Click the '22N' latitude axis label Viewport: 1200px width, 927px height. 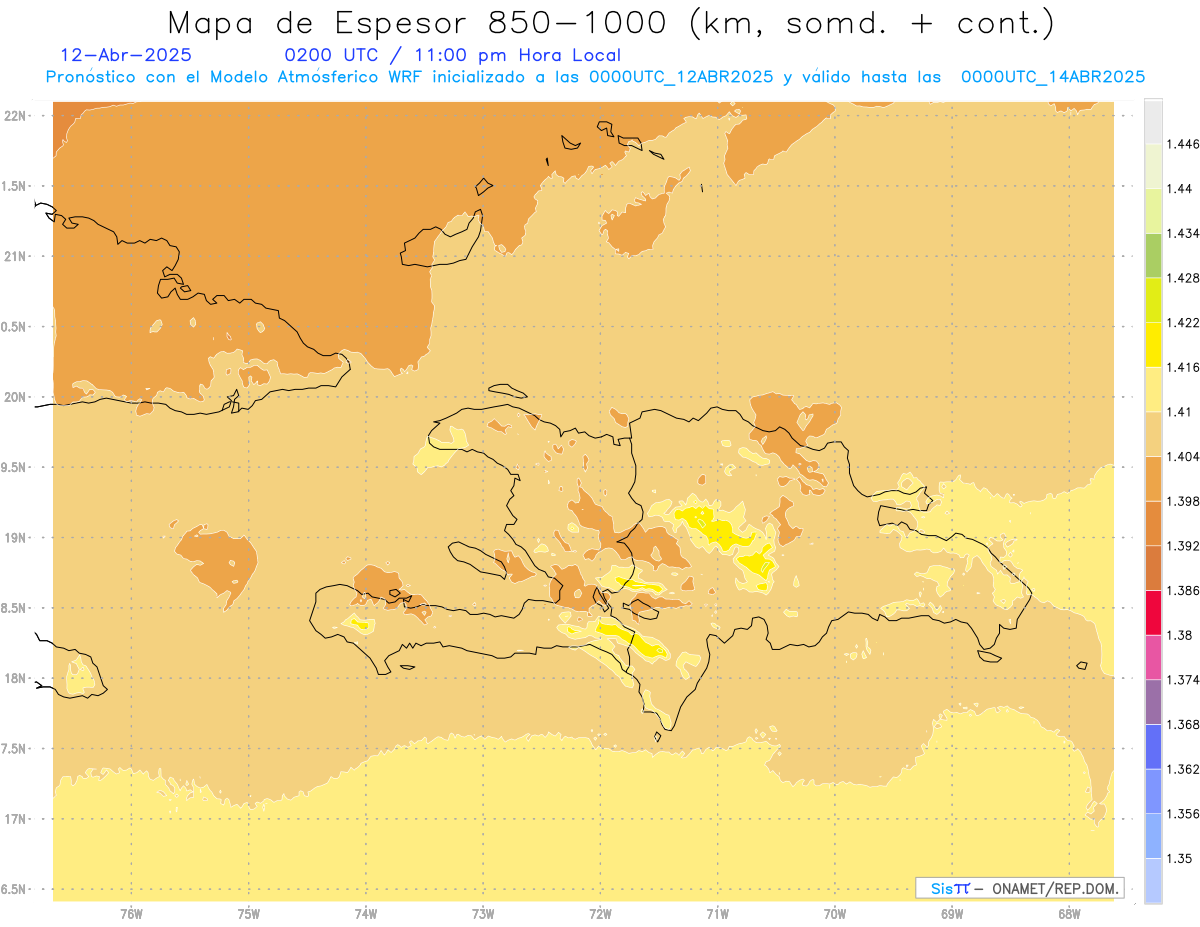pyautogui.click(x=16, y=115)
